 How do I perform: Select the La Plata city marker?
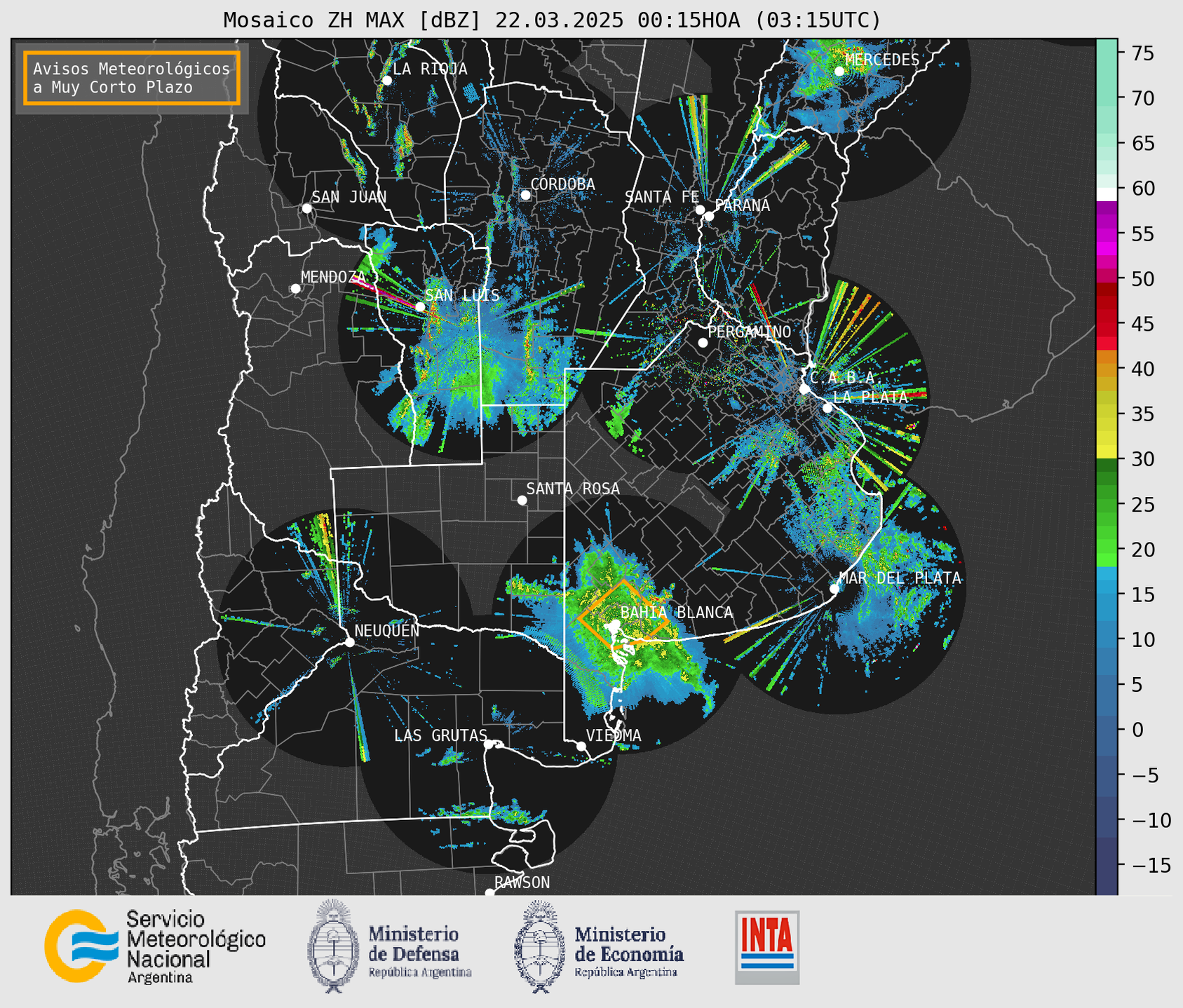pos(827,408)
